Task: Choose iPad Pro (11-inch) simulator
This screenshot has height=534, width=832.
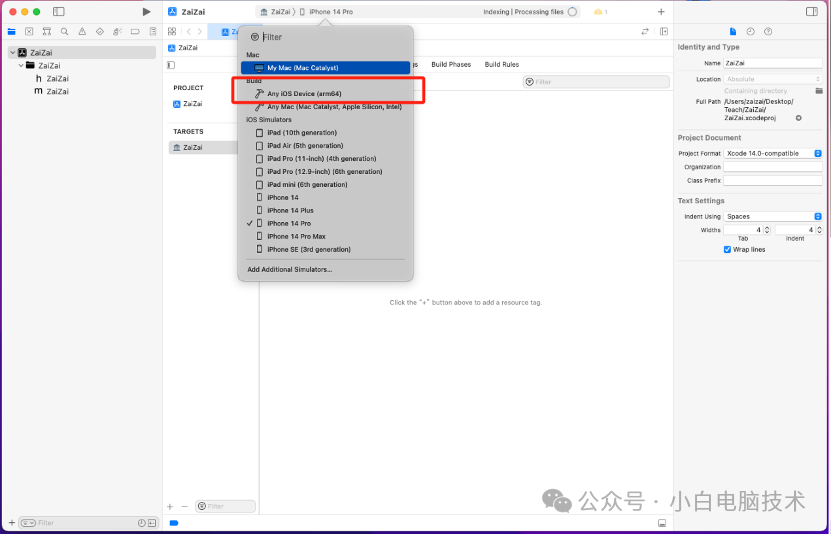Action: [x=325, y=159]
